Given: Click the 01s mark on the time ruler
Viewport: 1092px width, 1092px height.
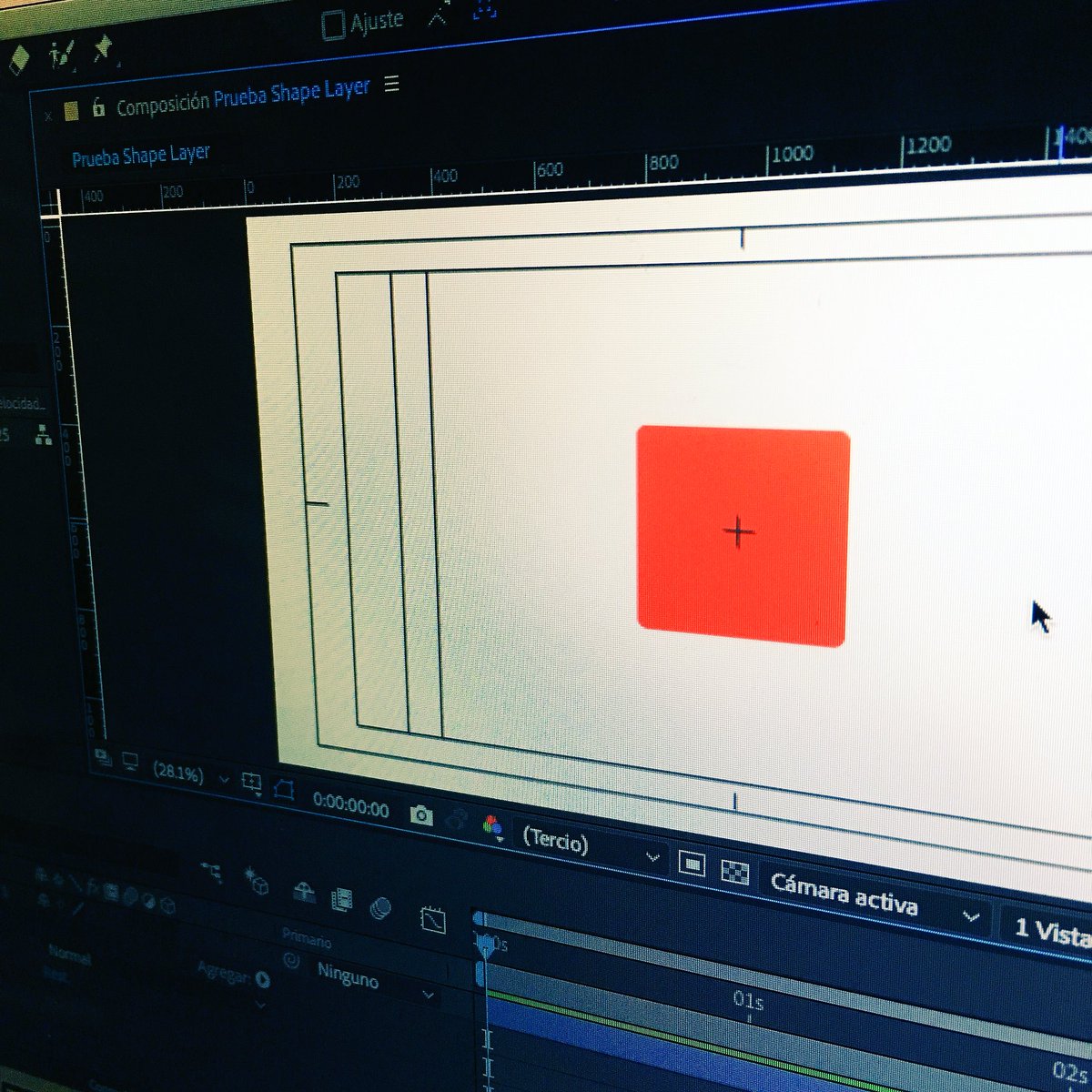Looking at the screenshot, I should (x=748, y=1000).
